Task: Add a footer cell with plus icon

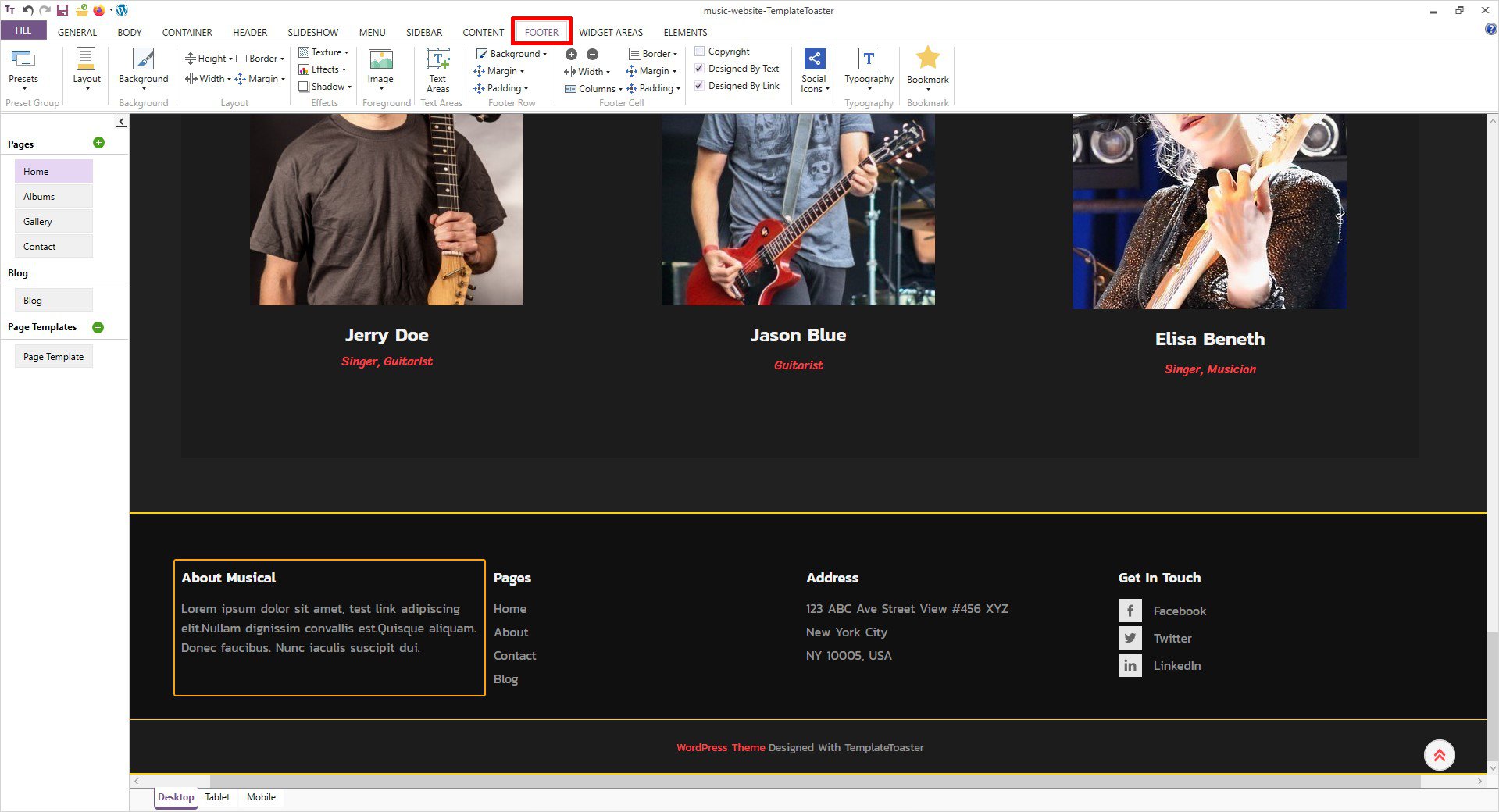Action: click(x=571, y=55)
